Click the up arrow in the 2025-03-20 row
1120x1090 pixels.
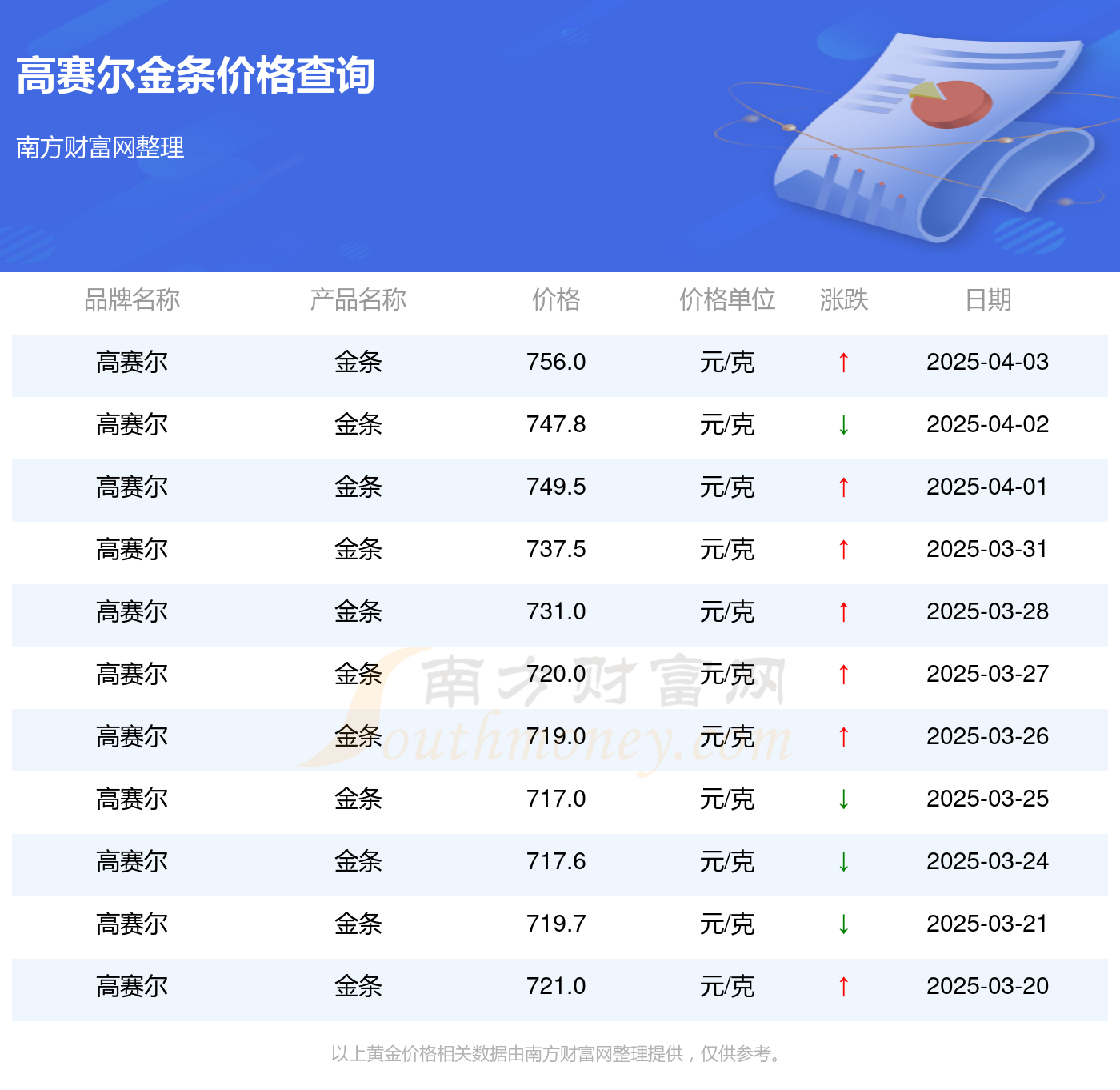[843, 987]
